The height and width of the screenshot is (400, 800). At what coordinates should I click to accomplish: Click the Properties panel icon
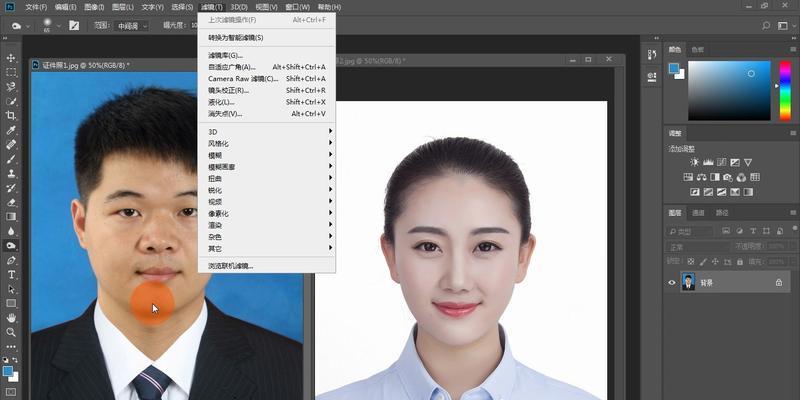point(652,77)
